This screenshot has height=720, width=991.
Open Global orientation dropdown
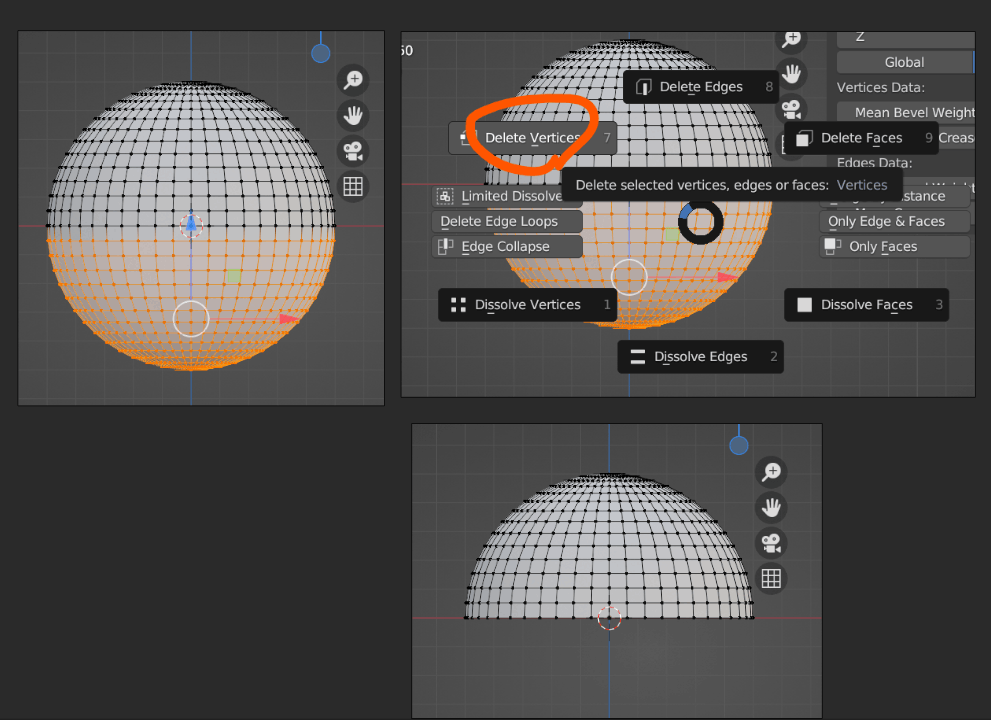[x=905, y=62]
